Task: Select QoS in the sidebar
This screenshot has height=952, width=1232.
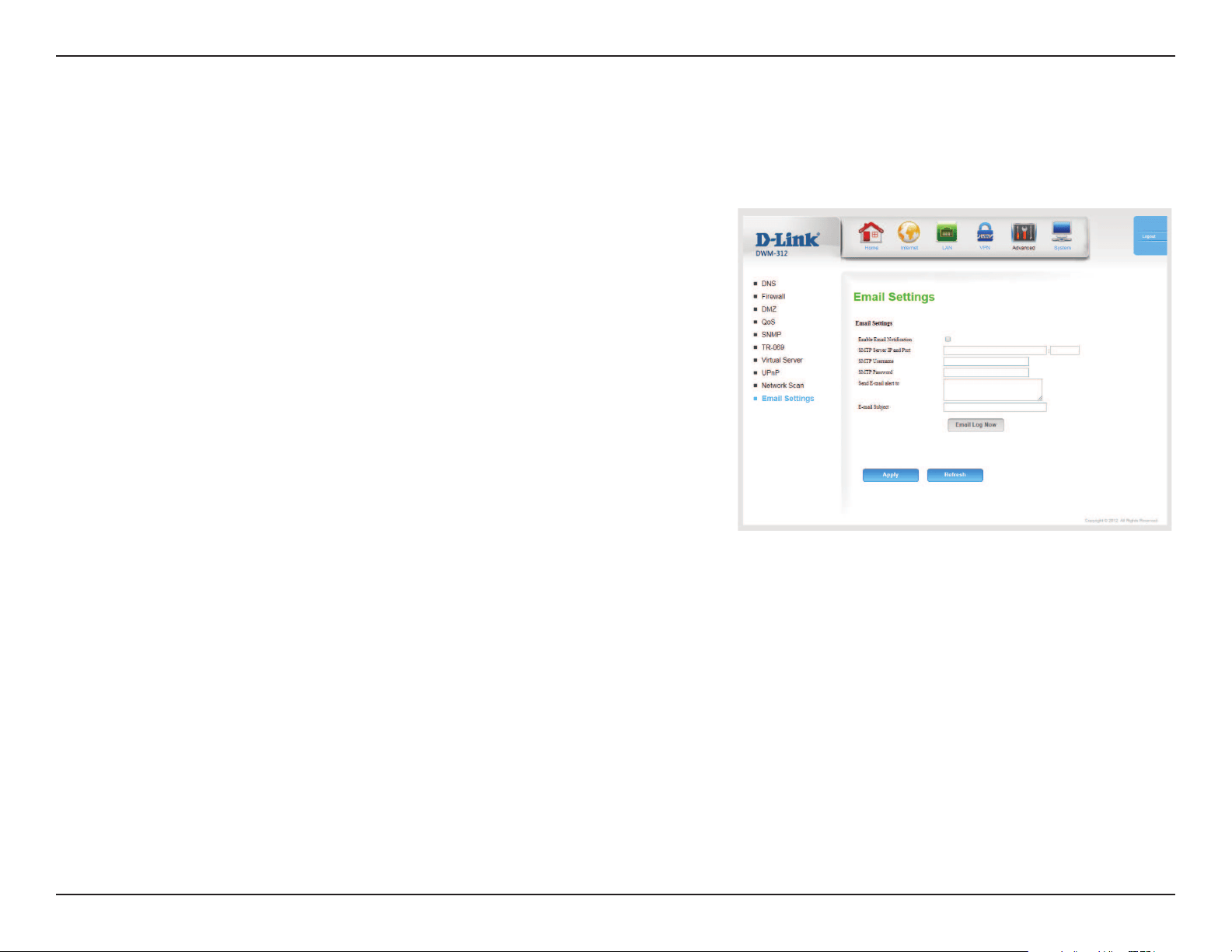Action: tap(768, 322)
